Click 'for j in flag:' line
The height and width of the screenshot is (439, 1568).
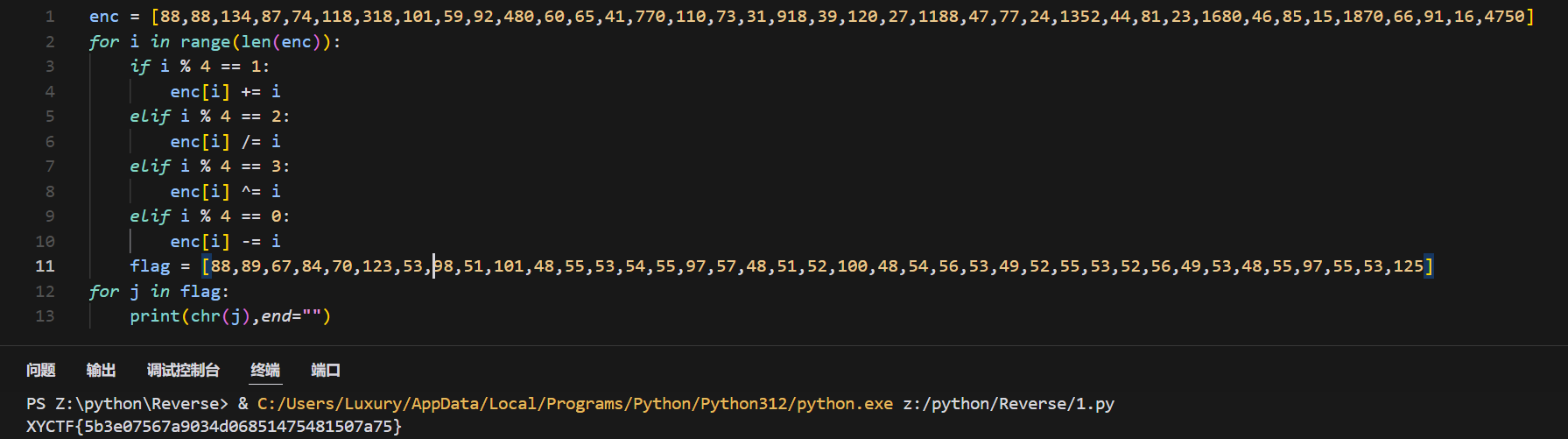coord(158,292)
